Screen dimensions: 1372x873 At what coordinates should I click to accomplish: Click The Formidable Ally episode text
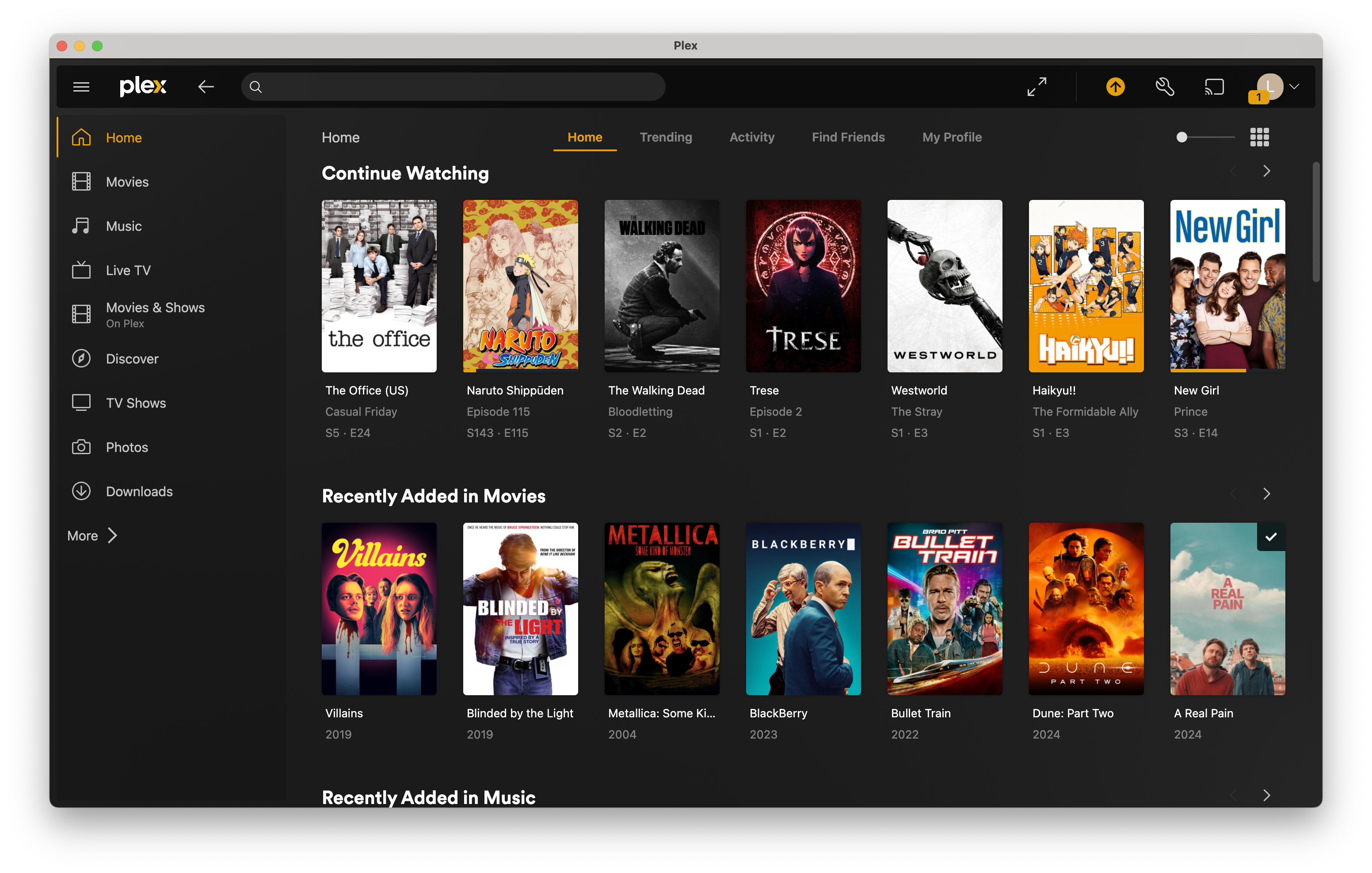(x=1085, y=412)
